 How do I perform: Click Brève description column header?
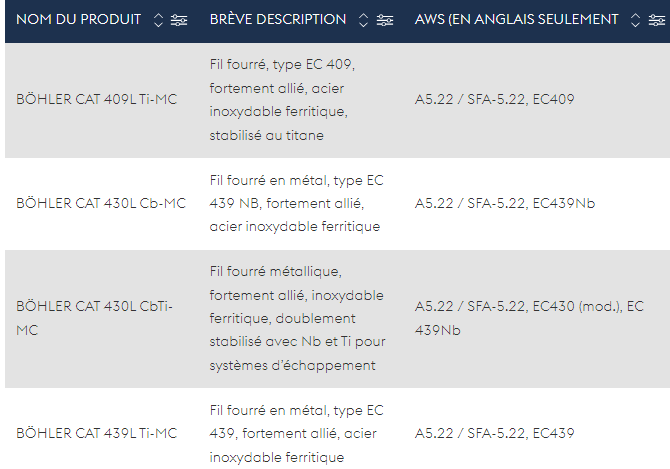click(278, 20)
